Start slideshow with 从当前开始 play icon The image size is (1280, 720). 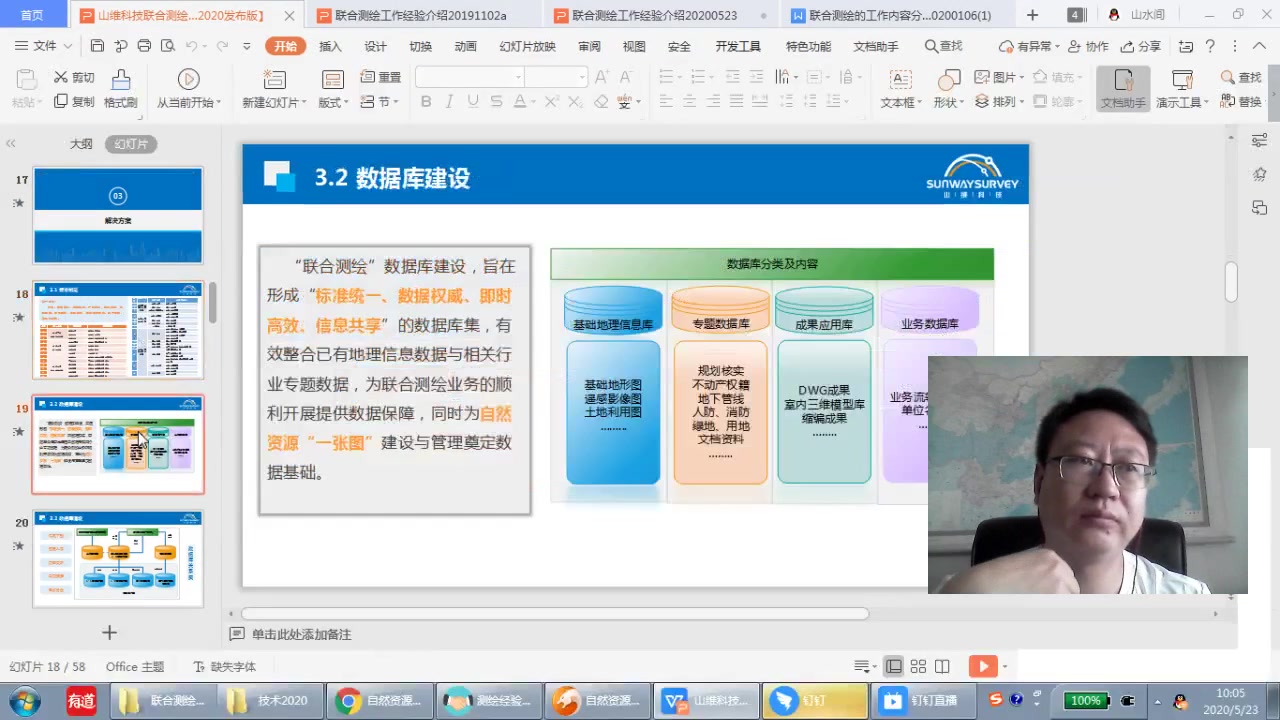pos(188,80)
